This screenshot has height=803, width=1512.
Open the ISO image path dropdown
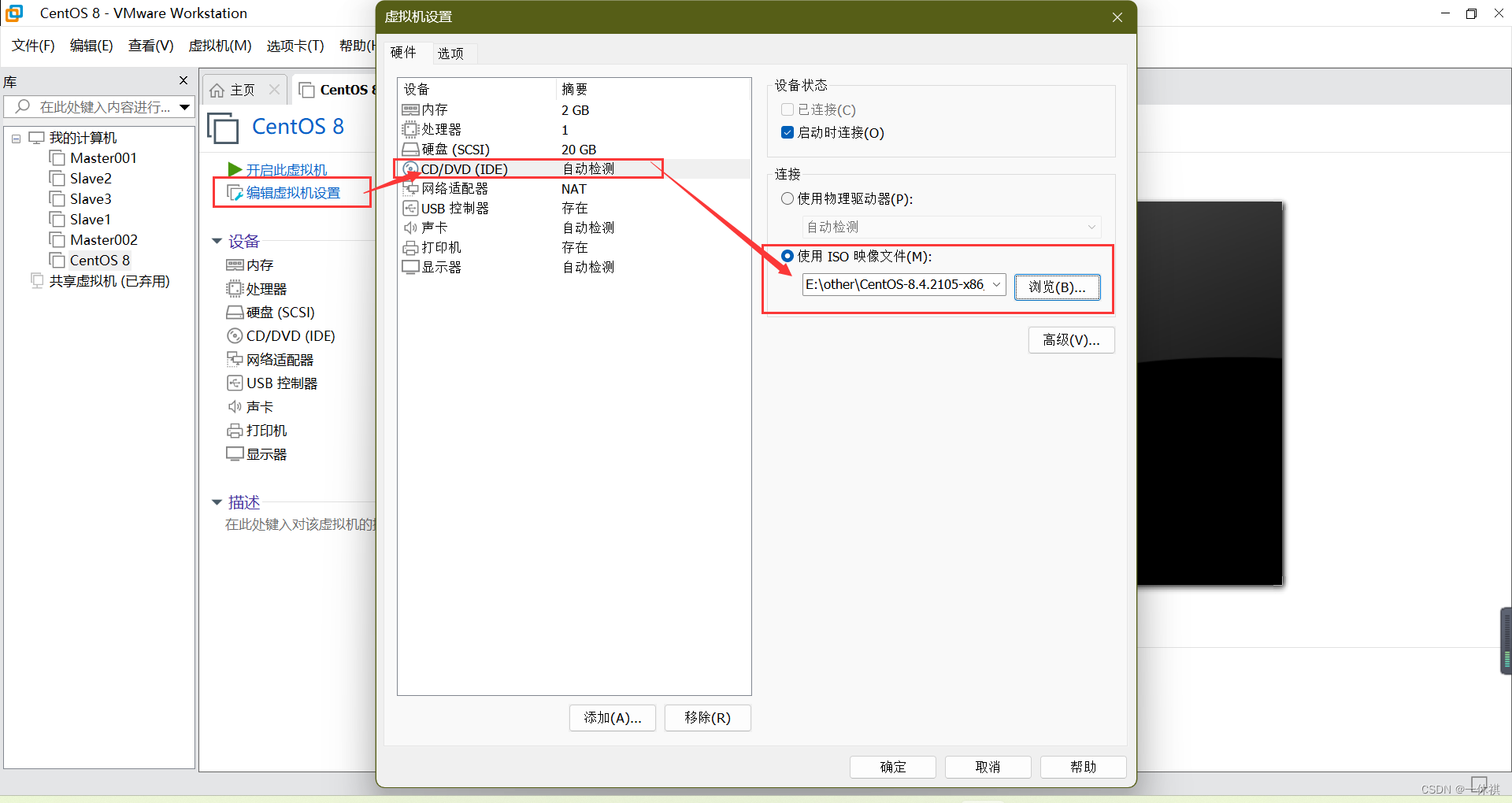pos(996,284)
